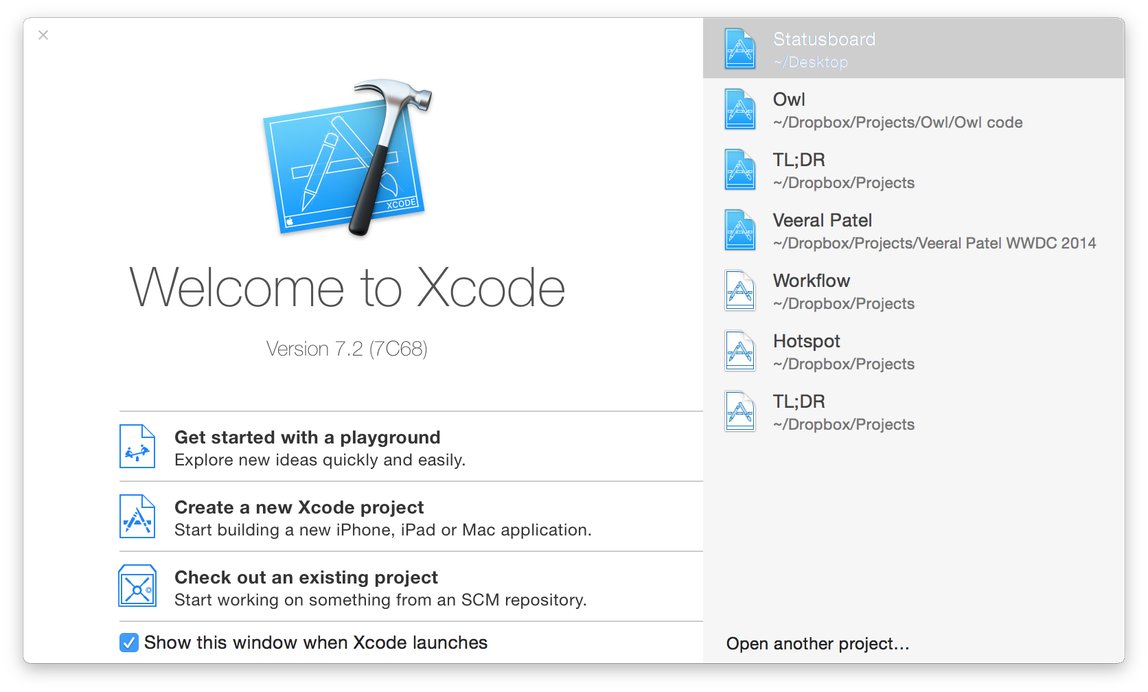Select the Hotspot project name
1148x692 pixels.
[806, 341]
